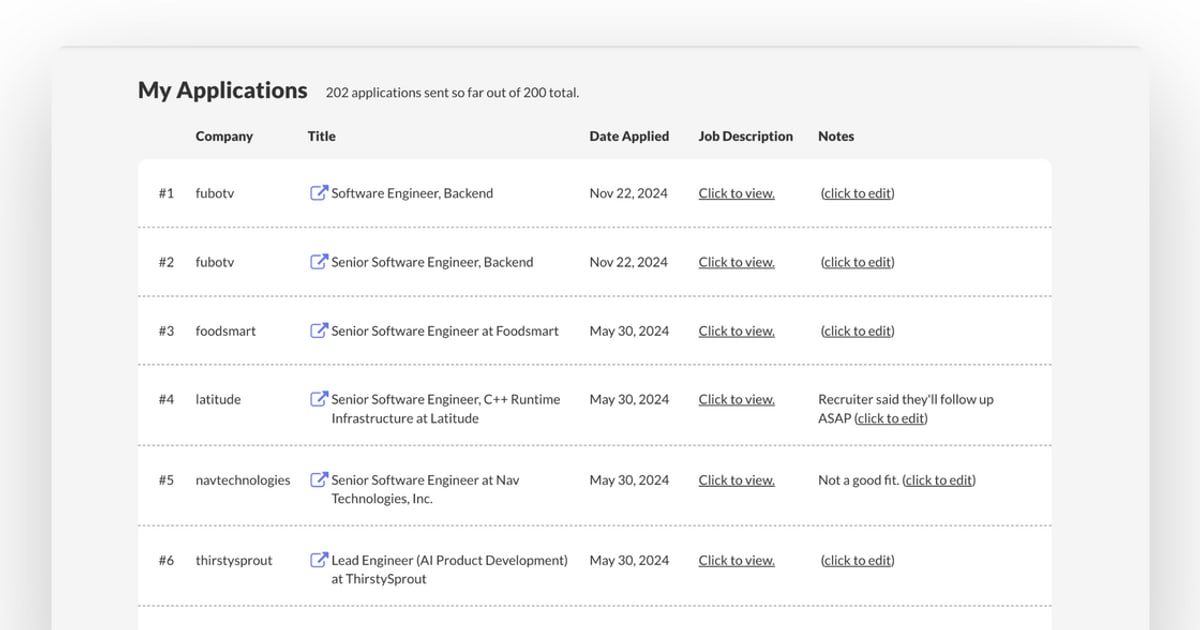Click the Date Applied column header
The width and height of the screenshot is (1200, 630).
(x=629, y=136)
